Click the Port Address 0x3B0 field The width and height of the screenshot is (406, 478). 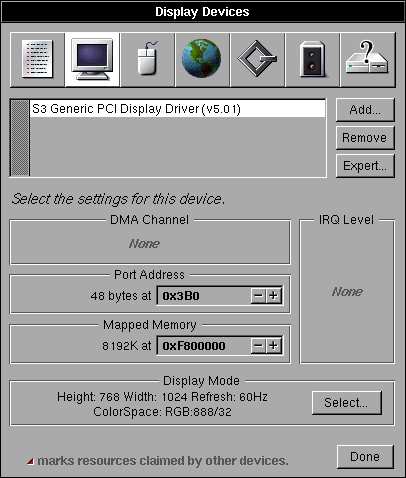coord(220,296)
